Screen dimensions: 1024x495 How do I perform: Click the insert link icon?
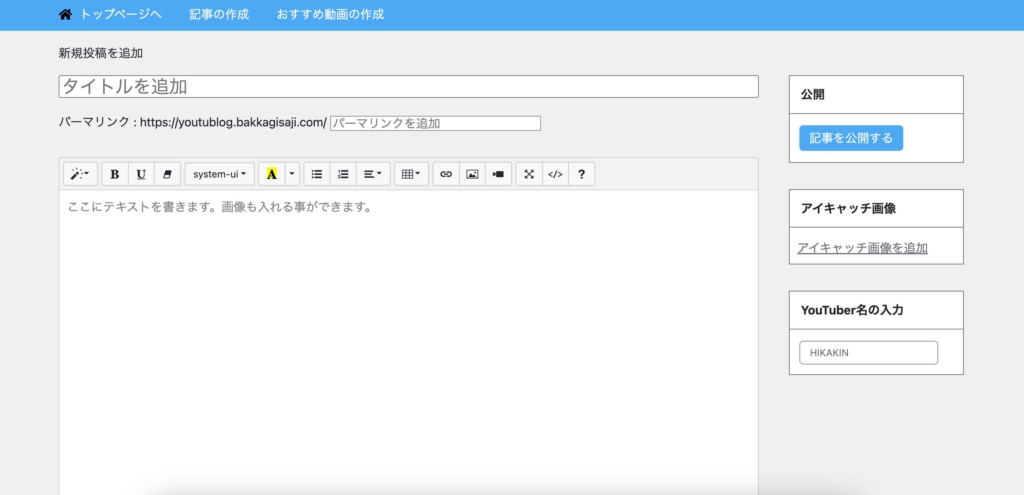pos(446,174)
